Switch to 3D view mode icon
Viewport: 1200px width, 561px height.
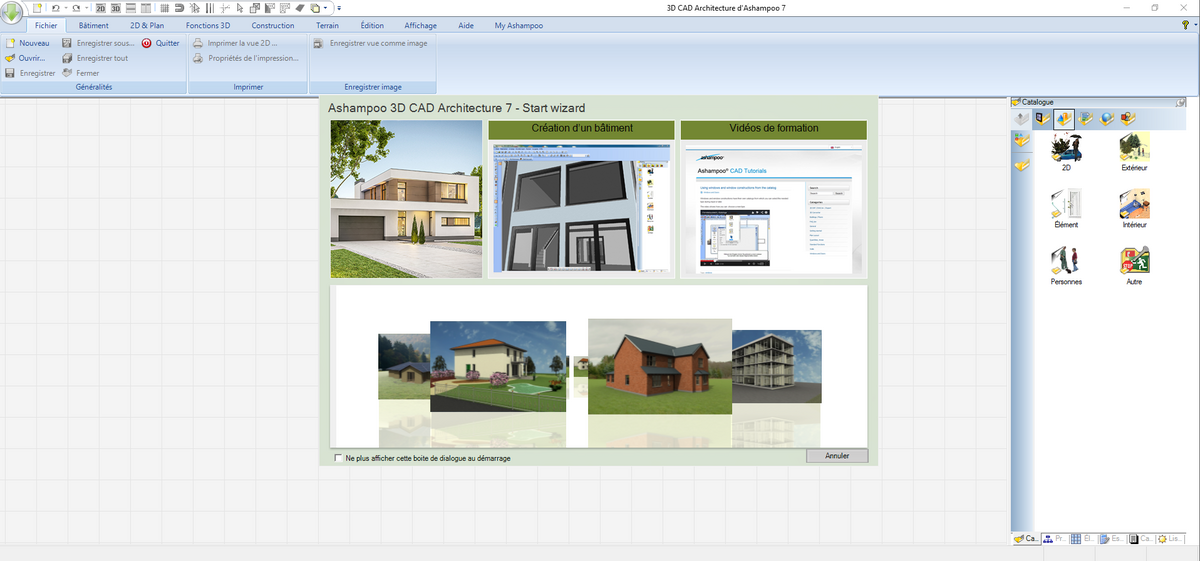[115, 8]
